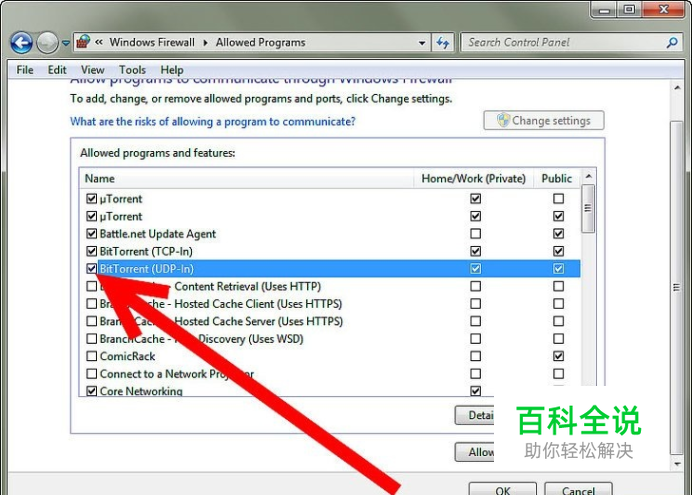Open the File menu
The image size is (692, 495).
click(x=25, y=70)
